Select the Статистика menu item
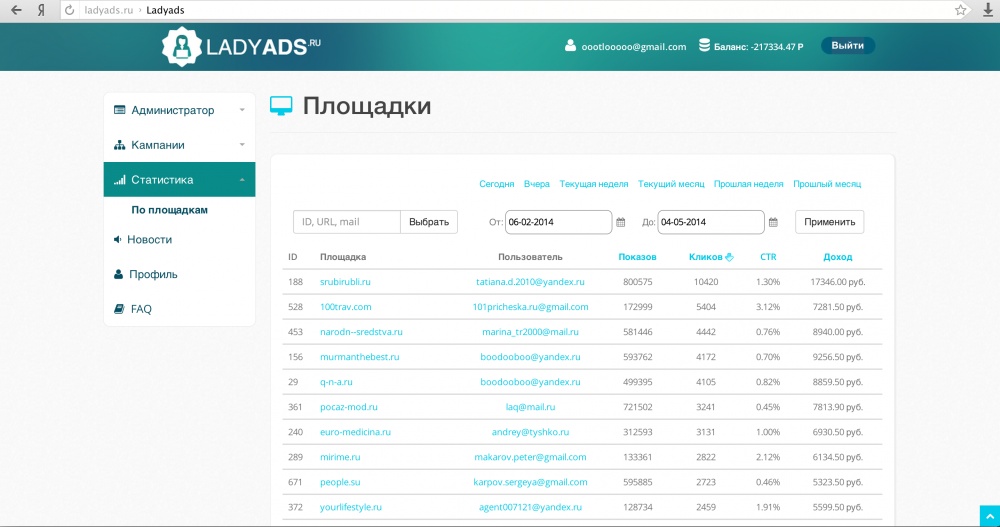Image resolution: width=1000 pixels, height=527 pixels. coord(179,179)
